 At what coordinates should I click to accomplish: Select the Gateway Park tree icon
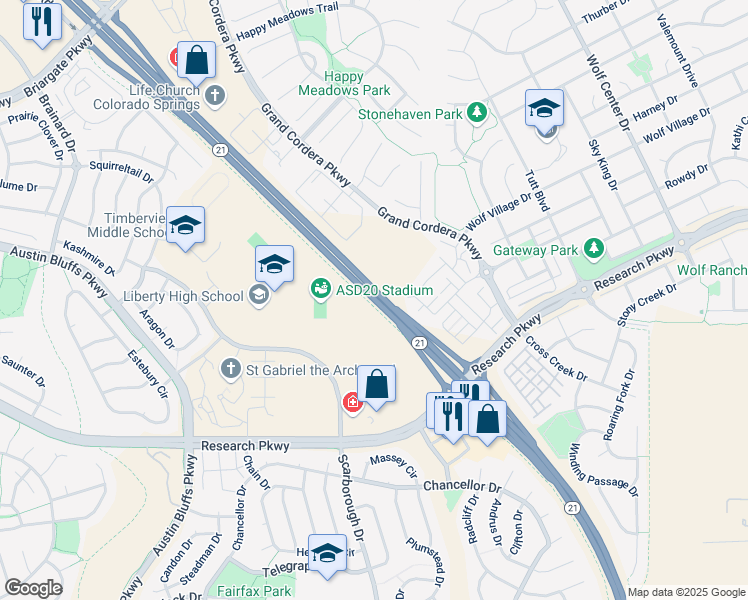594,249
